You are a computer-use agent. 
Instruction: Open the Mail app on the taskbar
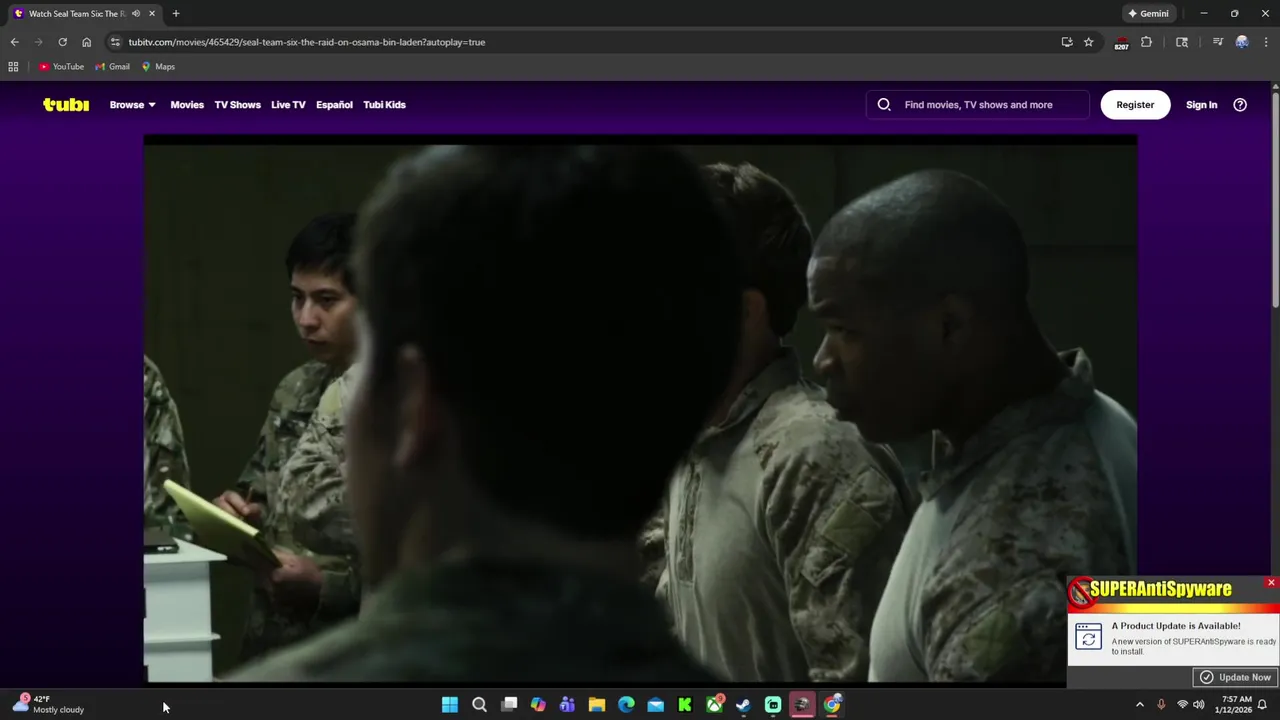click(x=656, y=705)
